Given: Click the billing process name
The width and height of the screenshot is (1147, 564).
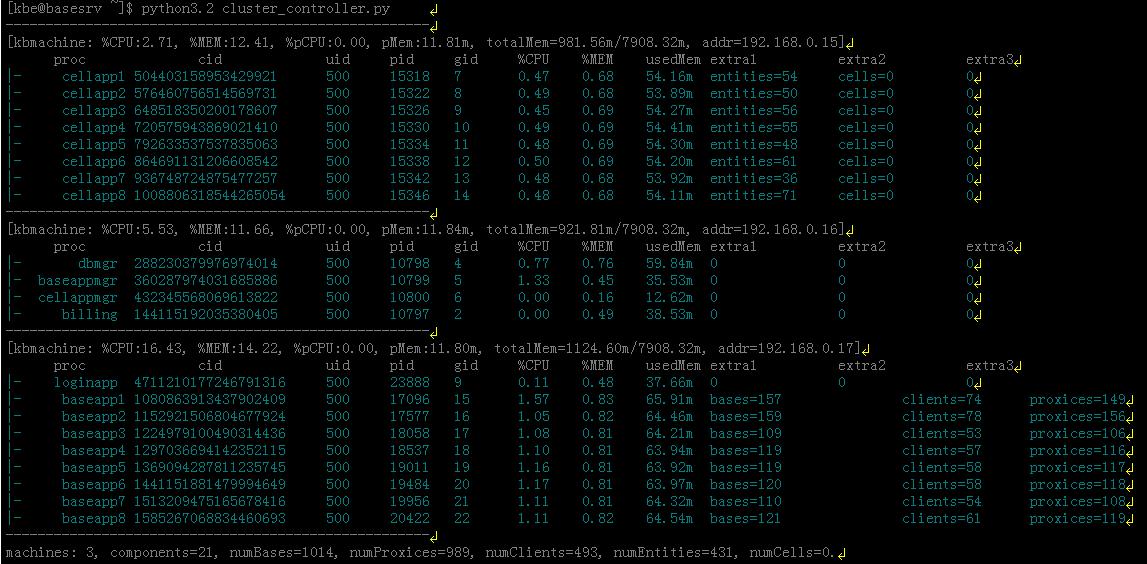Looking at the screenshot, I should (x=89, y=315).
